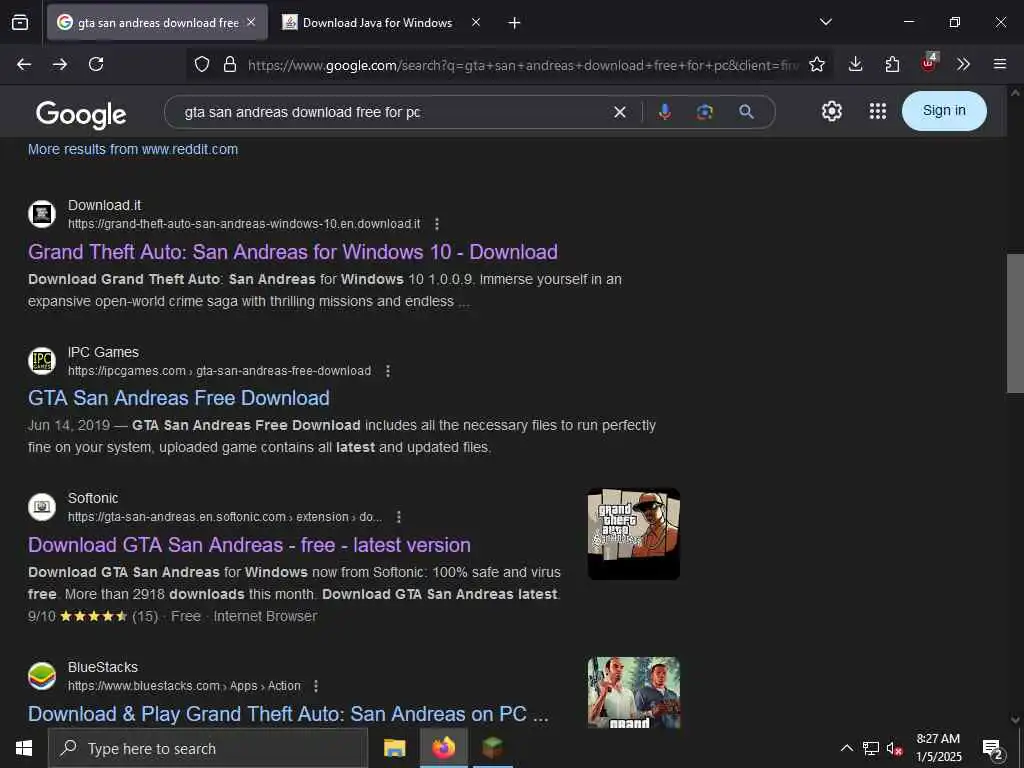Open the Google apps grid

pyautogui.click(x=878, y=111)
